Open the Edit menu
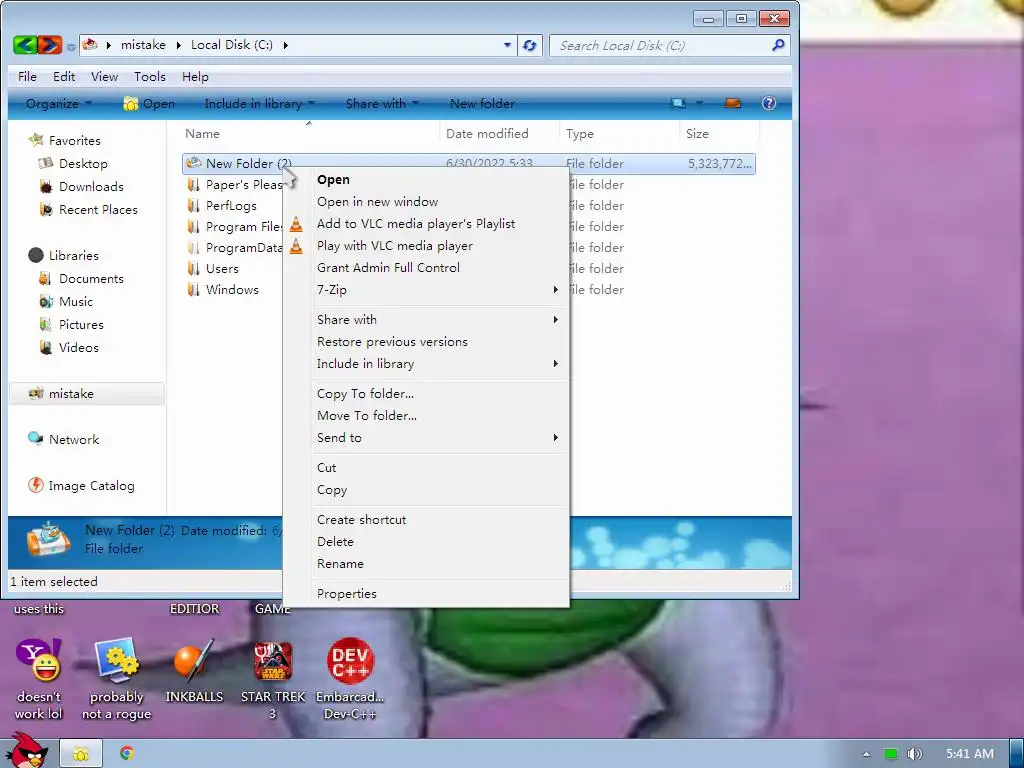Viewport: 1024px width, 768px height. pos(64,76)
